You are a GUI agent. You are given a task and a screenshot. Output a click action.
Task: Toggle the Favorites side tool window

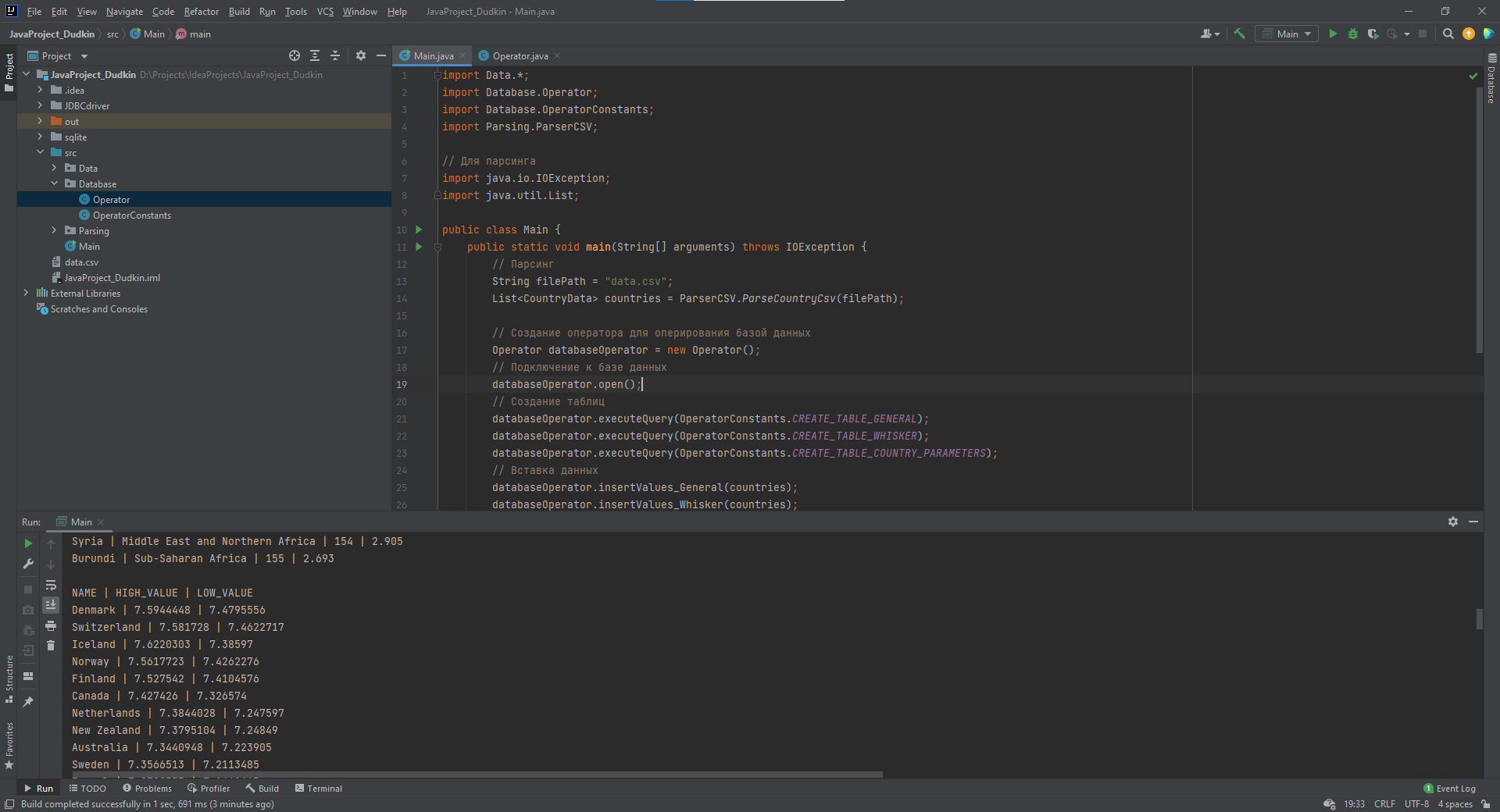tap(9, 746)
